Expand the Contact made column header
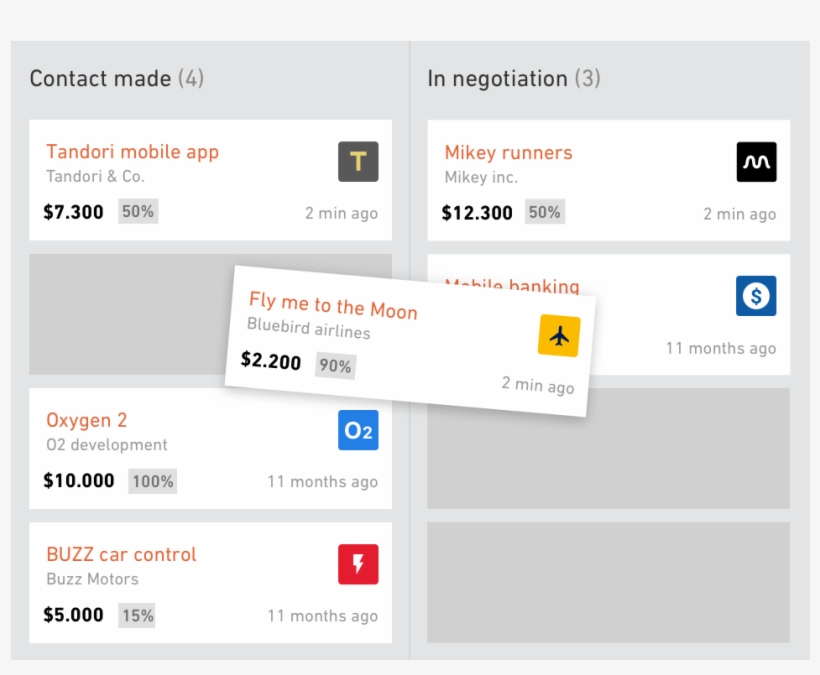 click(x=116, y=78)
